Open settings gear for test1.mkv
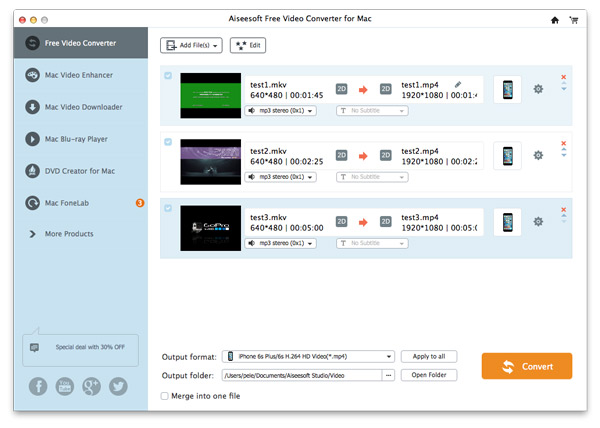The image size is (600, 428). coord(538,90)
